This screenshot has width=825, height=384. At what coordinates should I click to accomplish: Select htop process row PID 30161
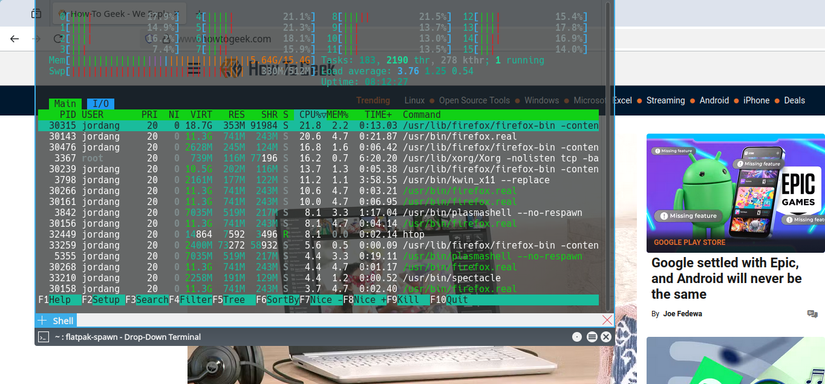[318, 202]
